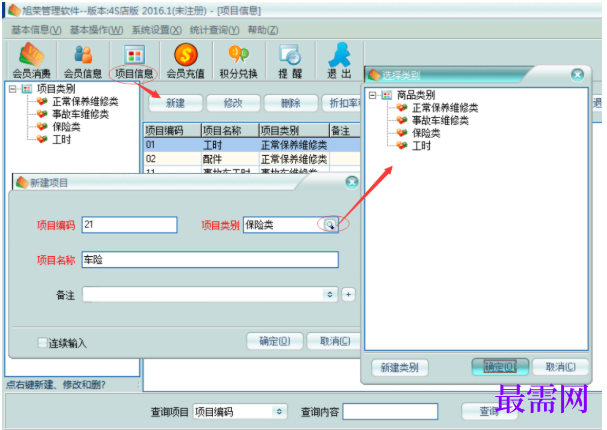Viewport: 607px width, 430px height.
Task: Expand the 备注 combo box arrow
Action: tap(330, 295)
